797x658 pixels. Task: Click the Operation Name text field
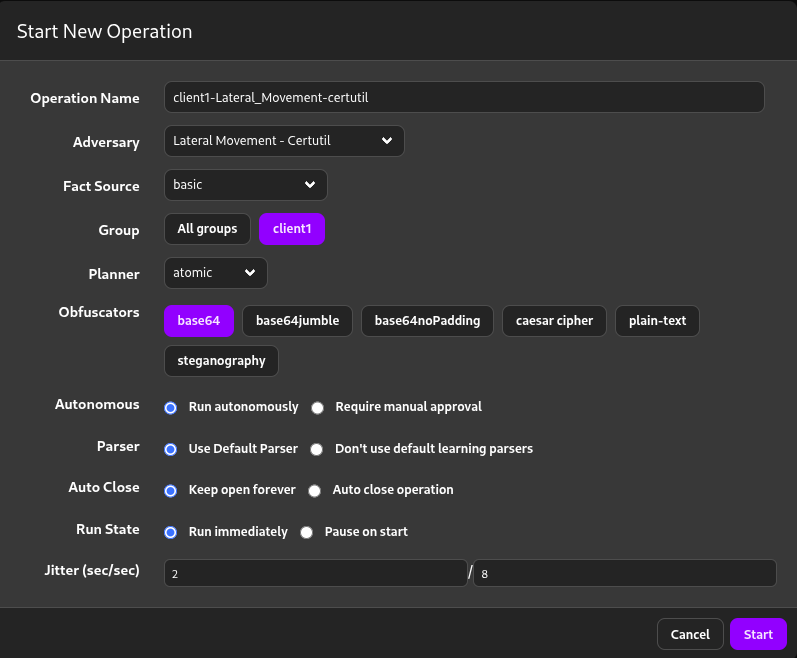pos(464,97)
